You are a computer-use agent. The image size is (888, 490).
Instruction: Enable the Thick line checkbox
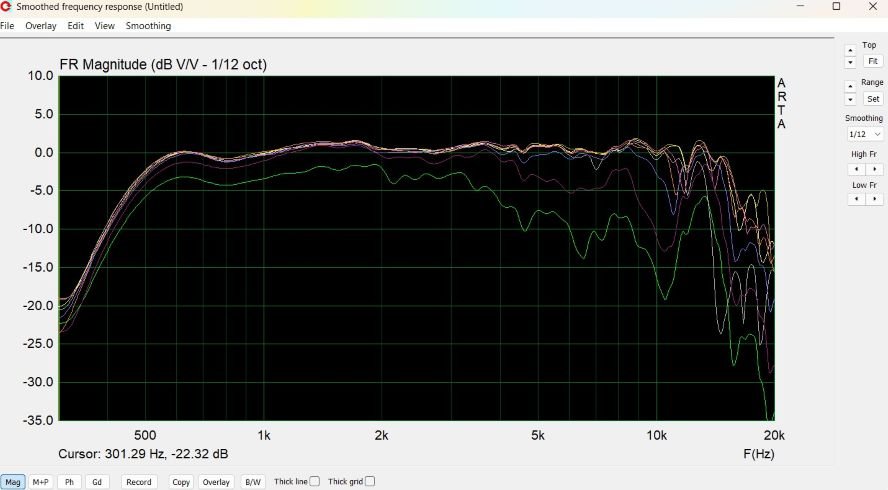[x=315, y=482]
